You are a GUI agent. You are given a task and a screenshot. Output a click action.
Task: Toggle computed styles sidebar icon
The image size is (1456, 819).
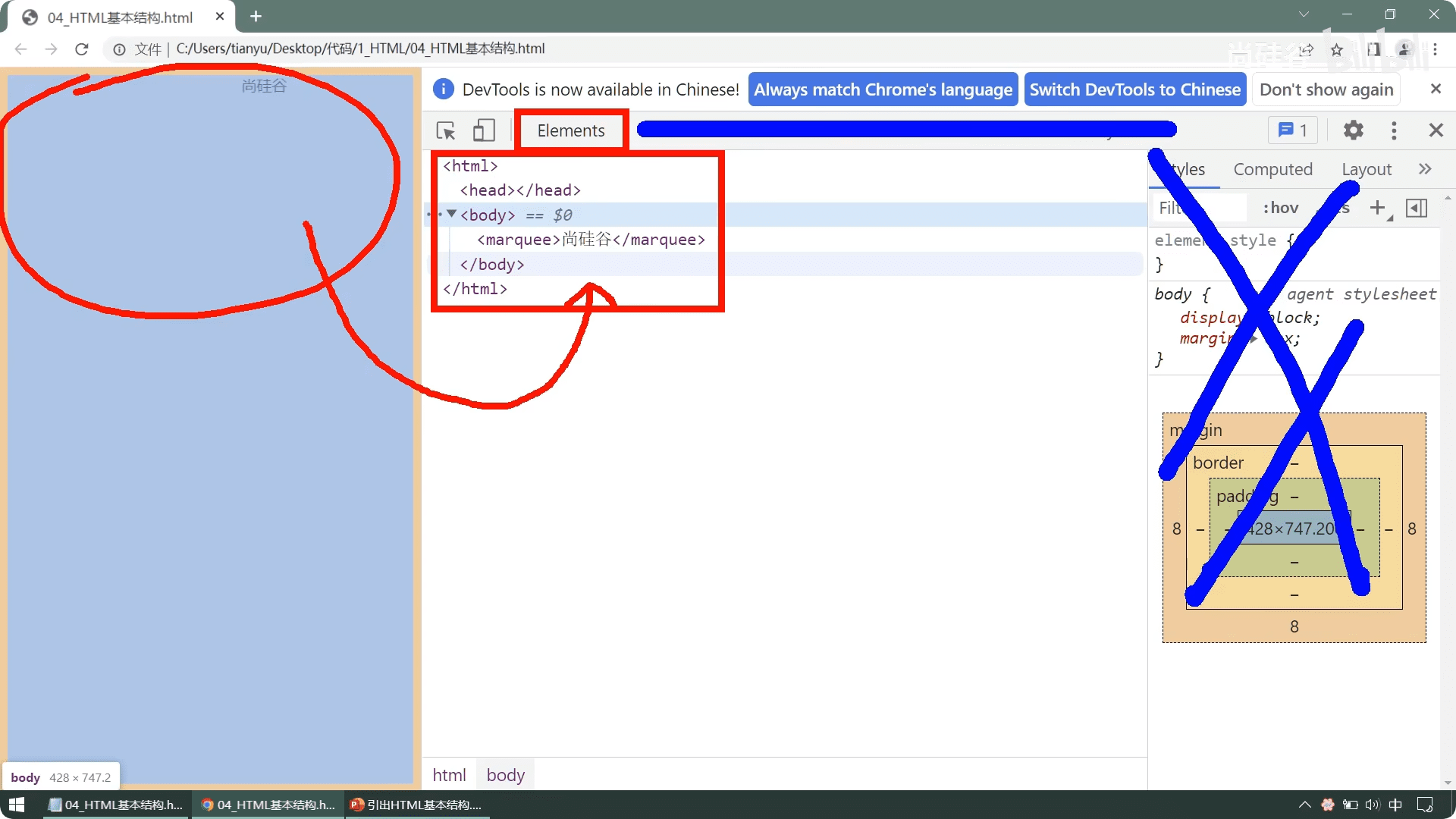1416,208
